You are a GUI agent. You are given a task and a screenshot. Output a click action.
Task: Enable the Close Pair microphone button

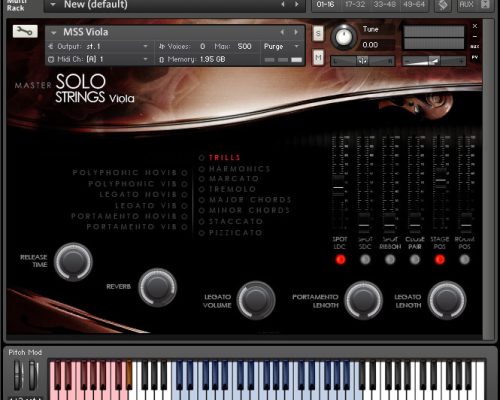pyautogui.click(x=415, y=259)
